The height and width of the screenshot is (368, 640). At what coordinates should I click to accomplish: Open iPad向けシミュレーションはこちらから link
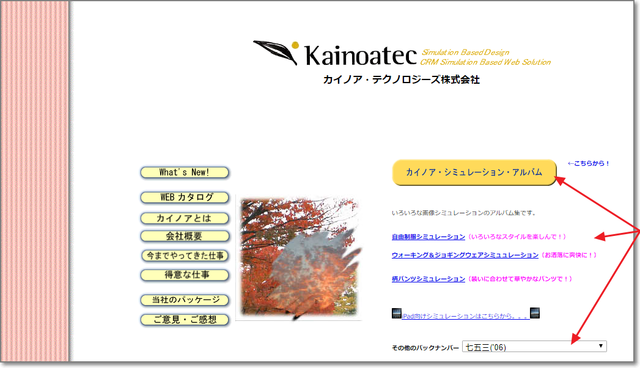click(x=466, y=316)
